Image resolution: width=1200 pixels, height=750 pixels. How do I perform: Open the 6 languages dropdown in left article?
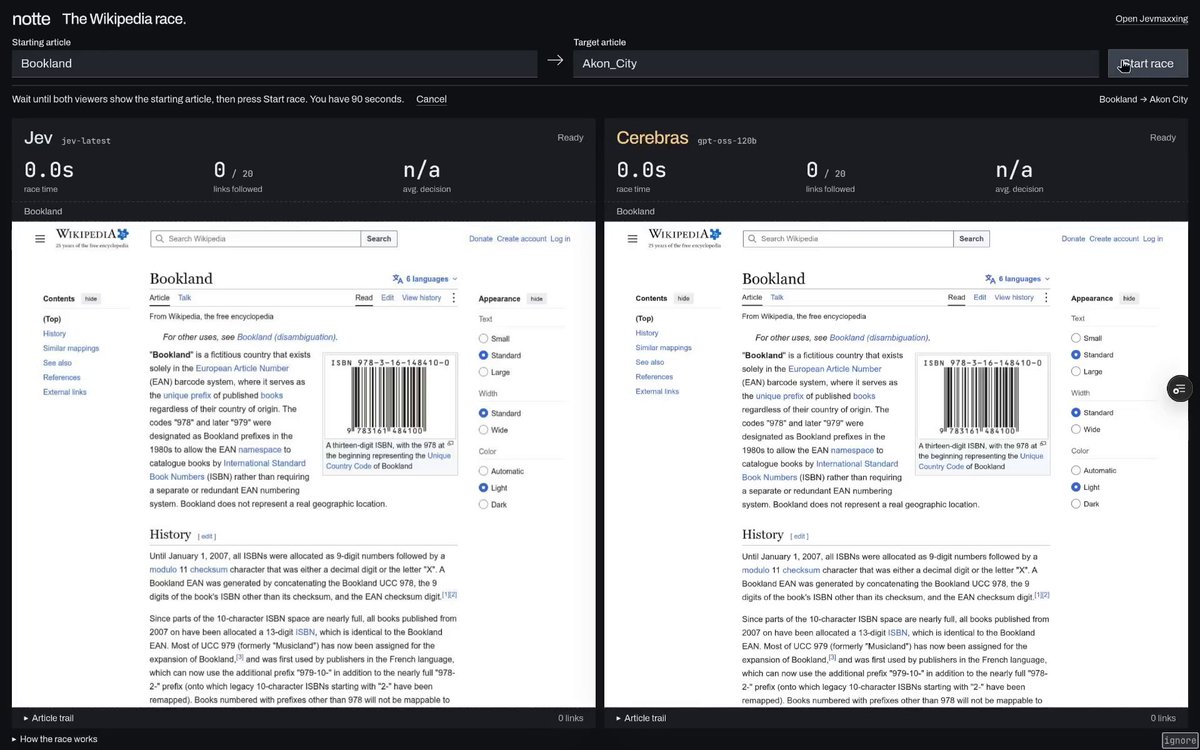pos(425,279)
